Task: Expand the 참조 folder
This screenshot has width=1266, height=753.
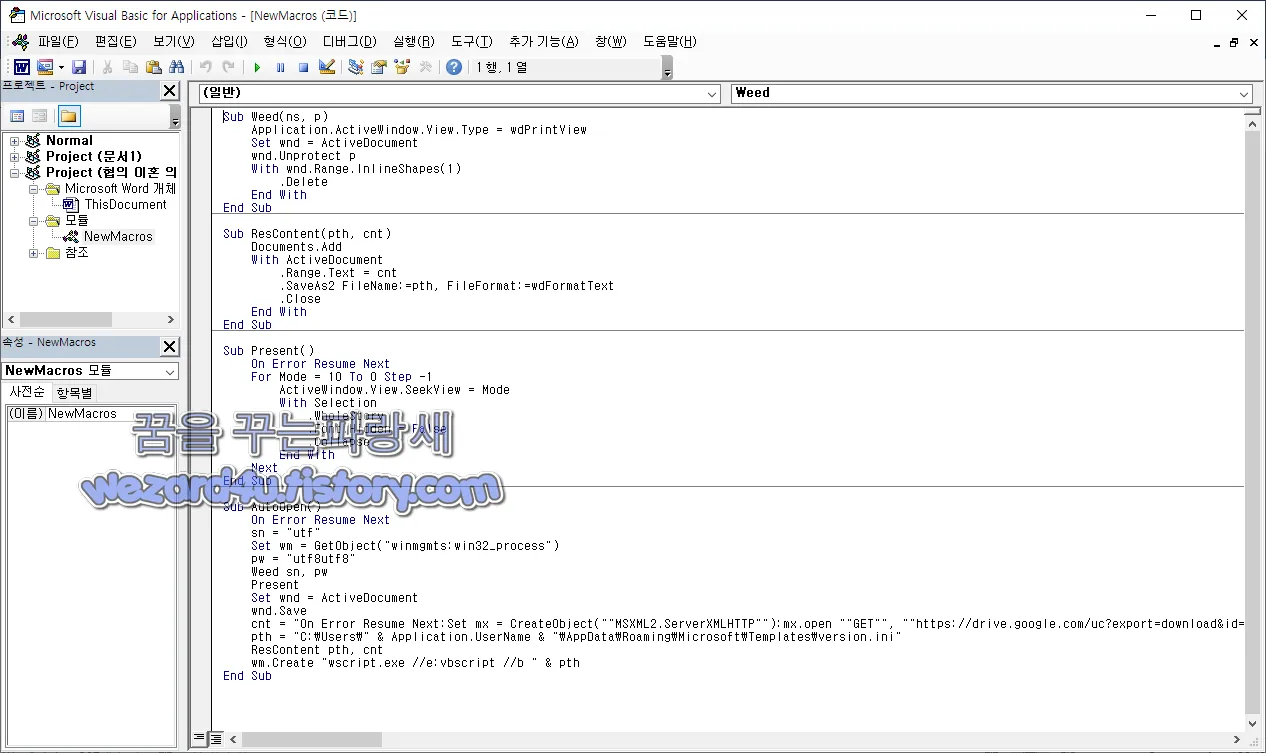Action: point(34,253)
